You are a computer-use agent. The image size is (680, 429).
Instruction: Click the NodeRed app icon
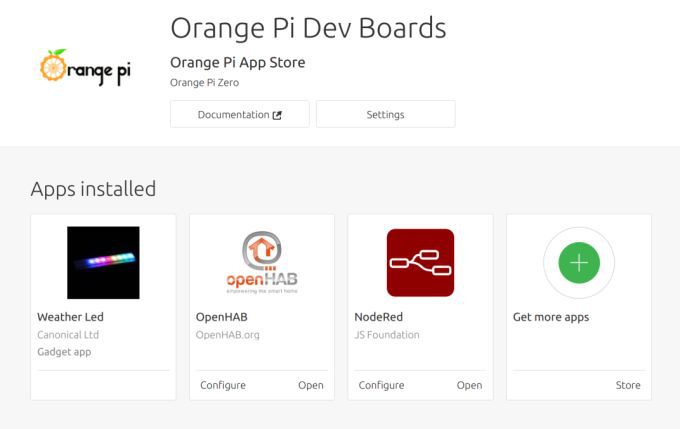tap(420, 262)
